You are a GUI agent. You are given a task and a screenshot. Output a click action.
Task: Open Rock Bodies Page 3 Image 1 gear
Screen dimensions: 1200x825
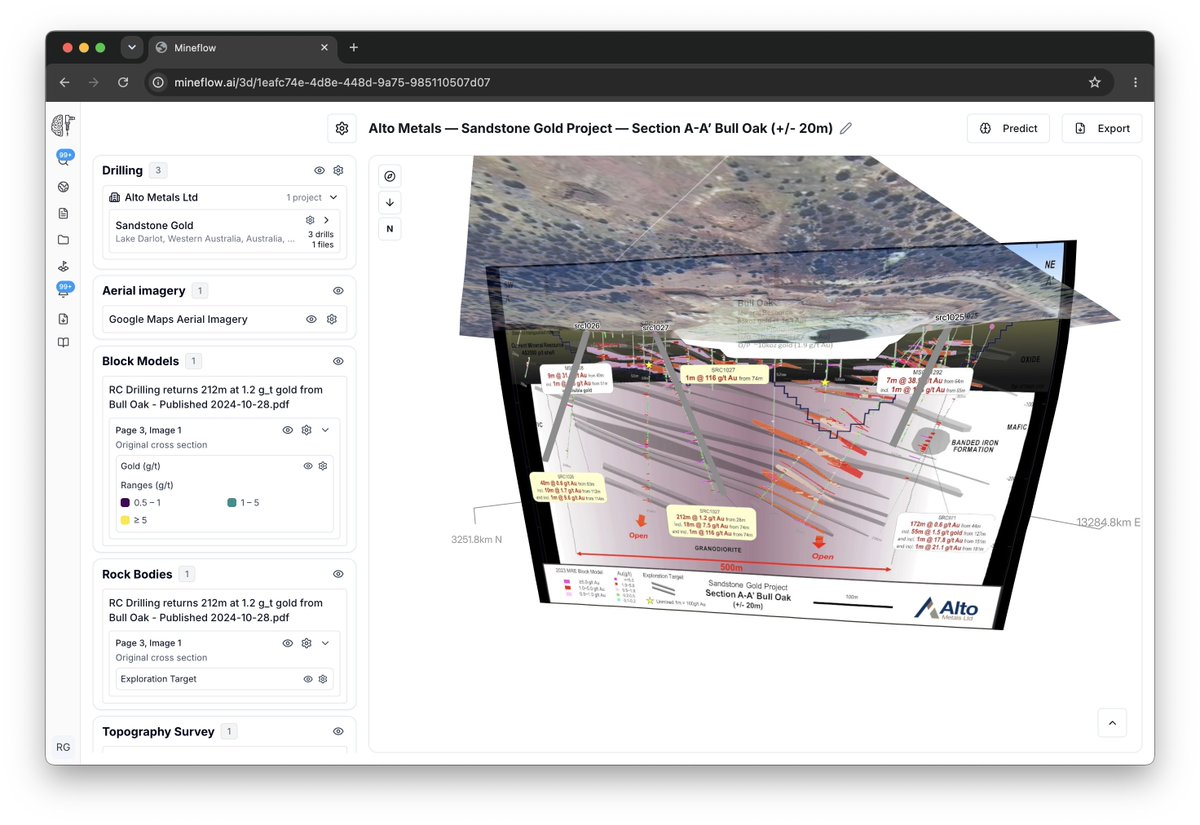[x=307, y=643]
